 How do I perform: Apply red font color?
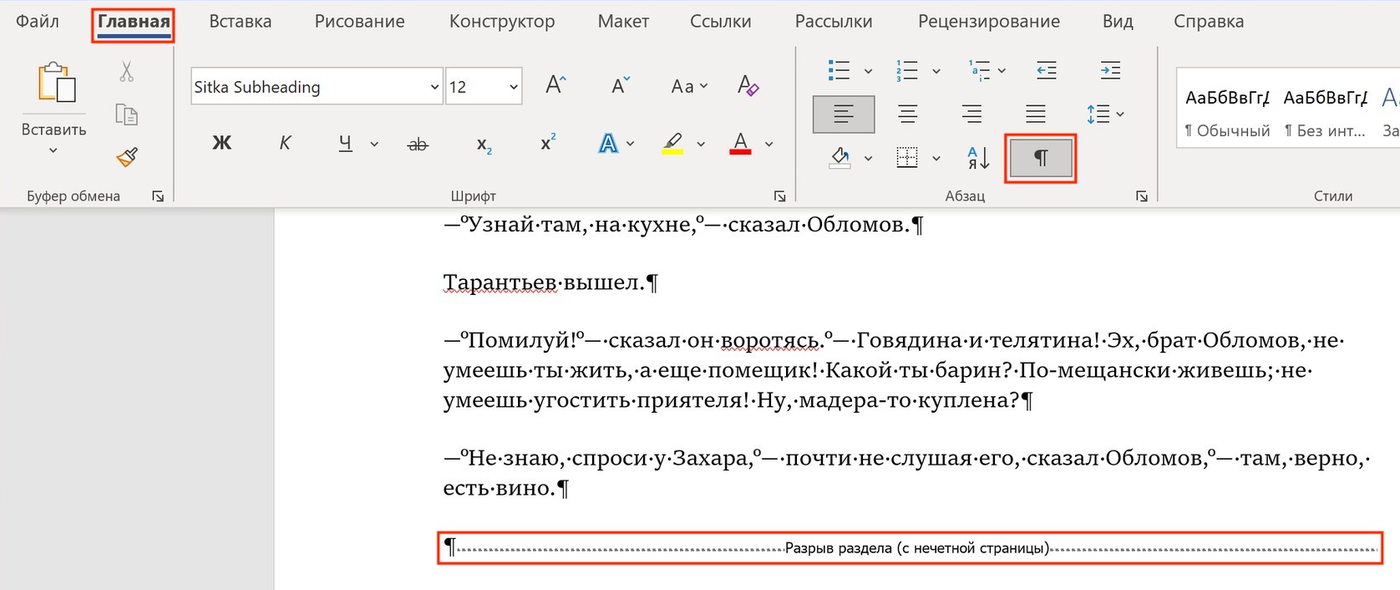[741, 144]
